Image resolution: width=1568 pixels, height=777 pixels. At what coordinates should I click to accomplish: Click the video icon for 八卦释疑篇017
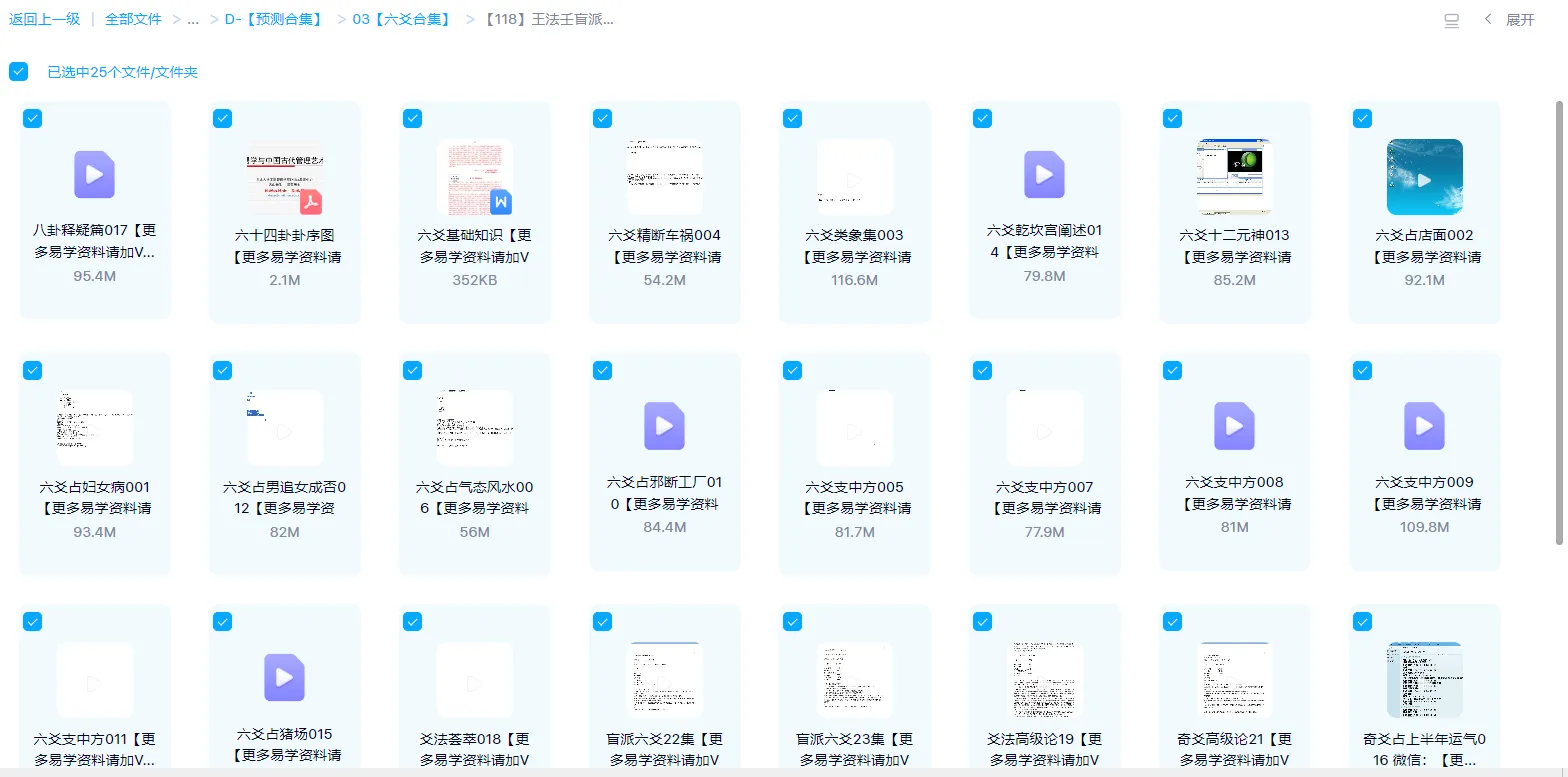click(94, 174)
